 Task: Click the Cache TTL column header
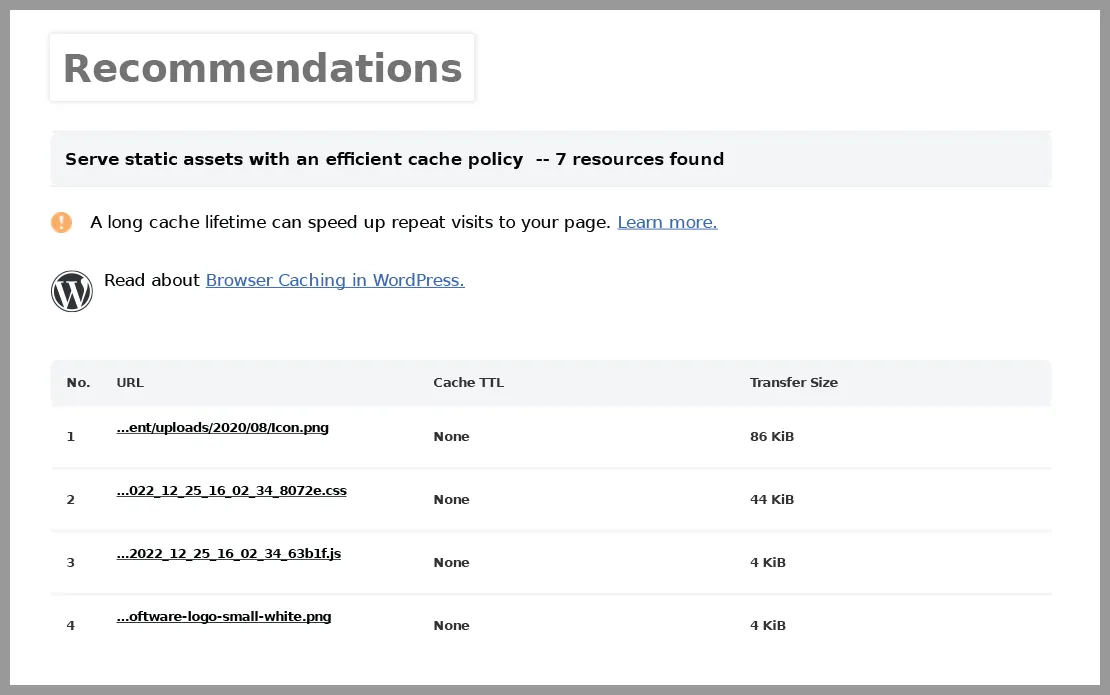click(469, 383)
